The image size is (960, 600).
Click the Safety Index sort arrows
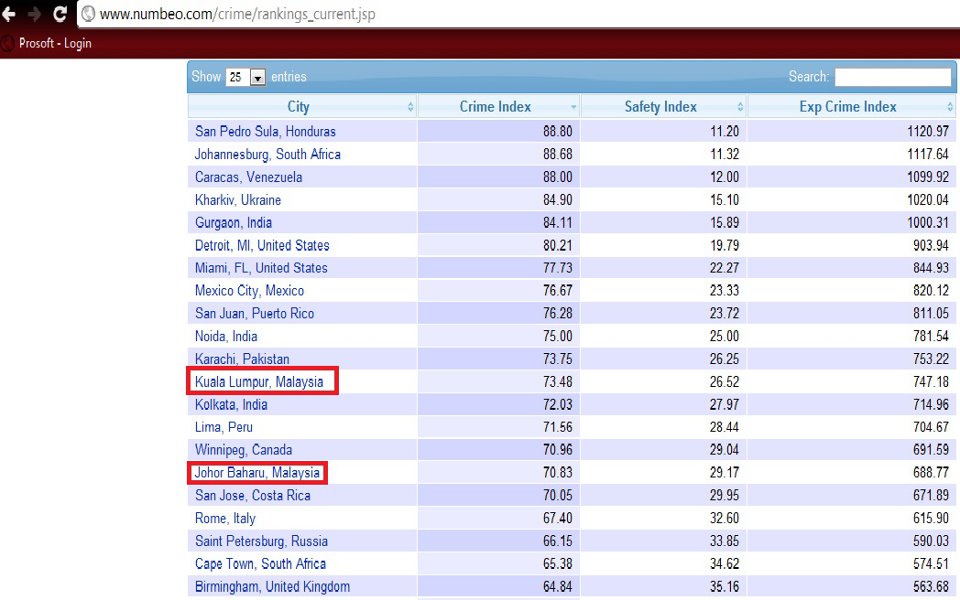click(740, 107)
